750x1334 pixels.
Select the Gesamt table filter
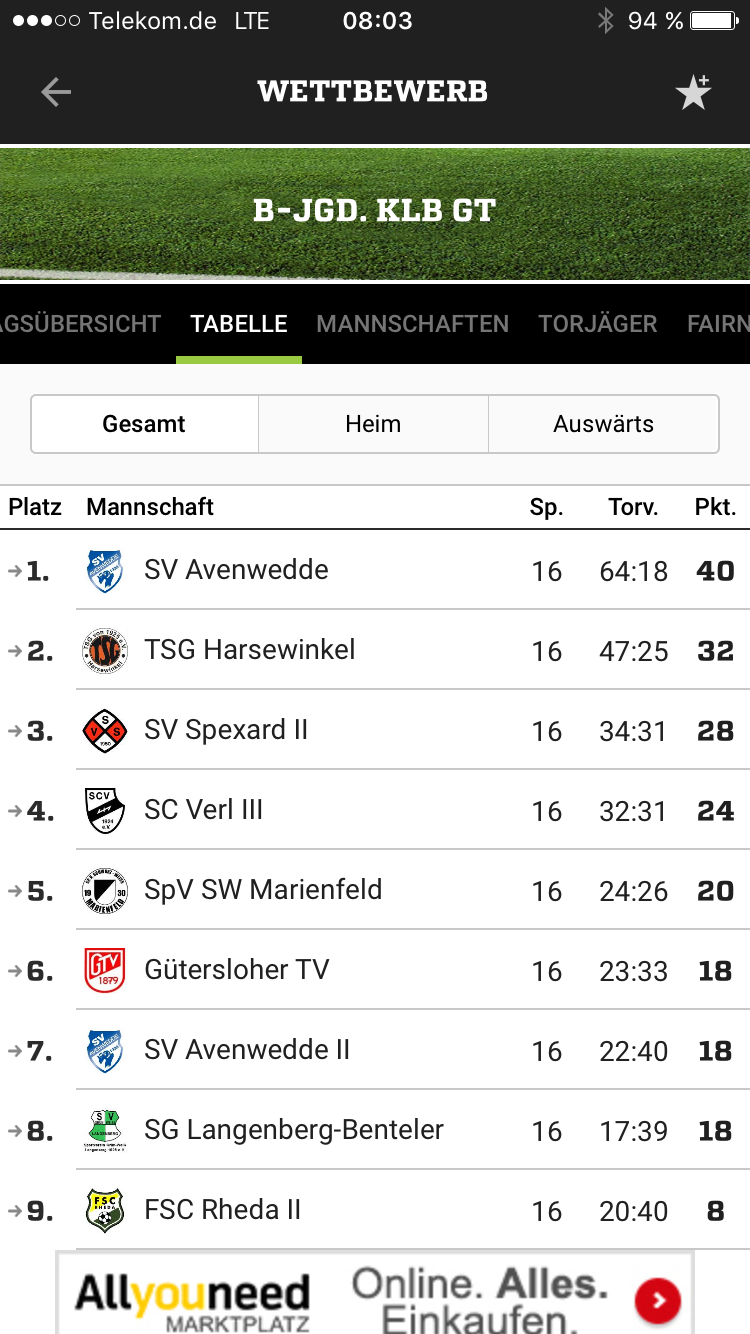click(144, 424)
